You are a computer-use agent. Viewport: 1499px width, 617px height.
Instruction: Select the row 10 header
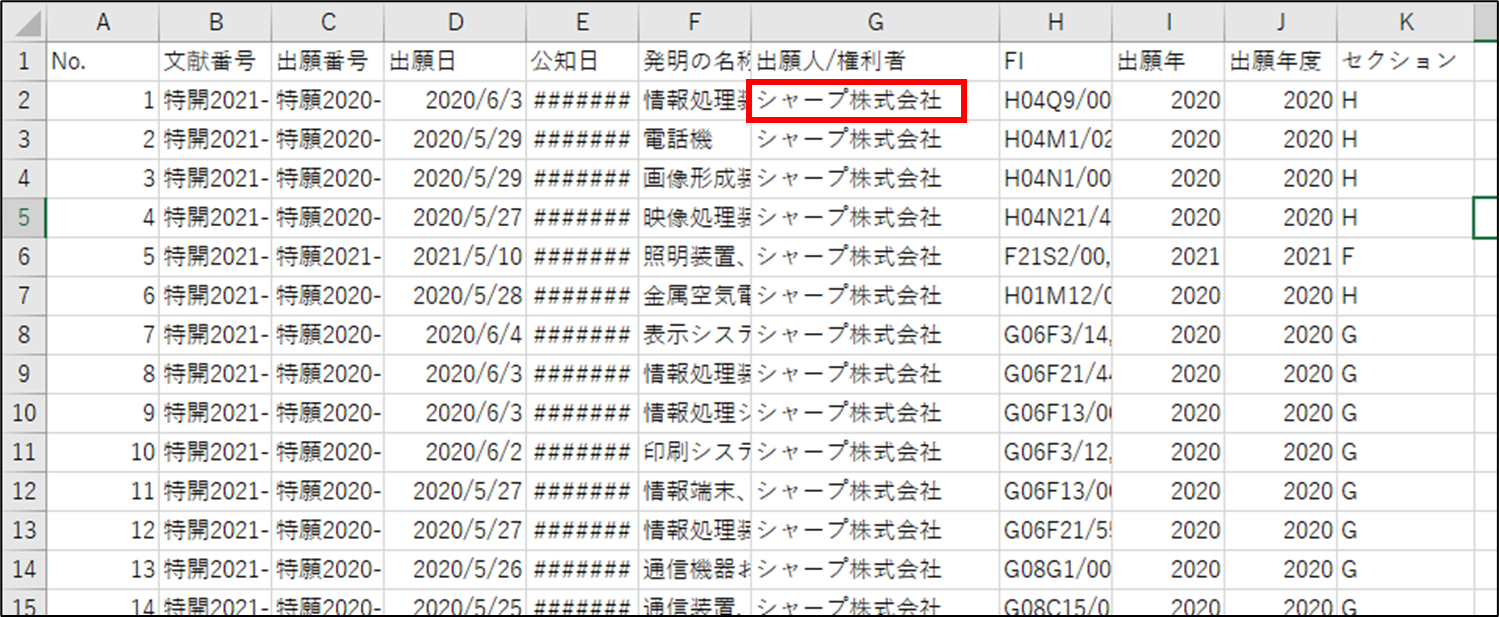coord(23,413)
